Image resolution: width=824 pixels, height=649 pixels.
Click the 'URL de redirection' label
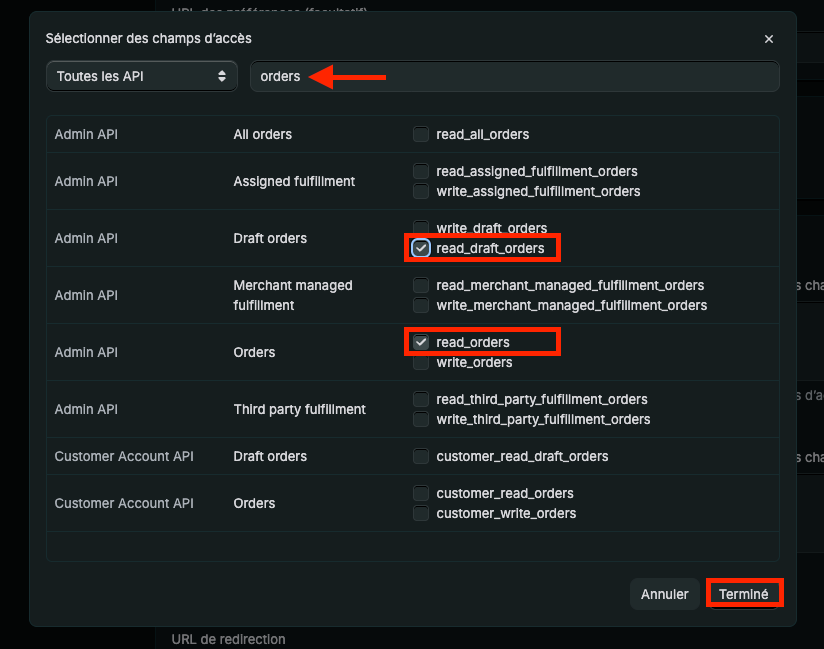pos(228,639)
